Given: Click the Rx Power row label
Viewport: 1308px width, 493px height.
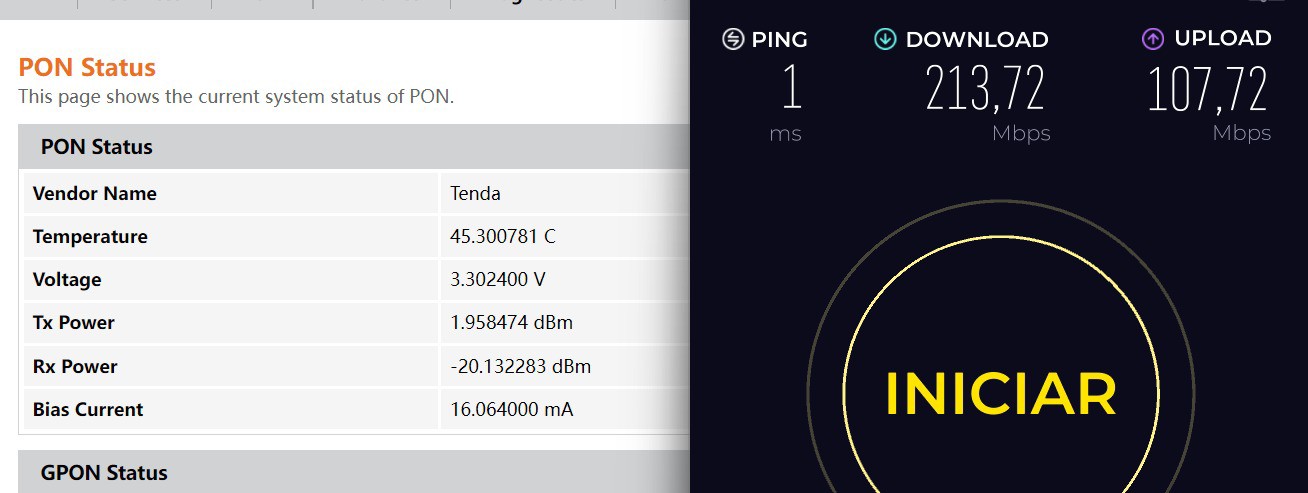Looking at the screenshot, I should (x=75, y=366).
